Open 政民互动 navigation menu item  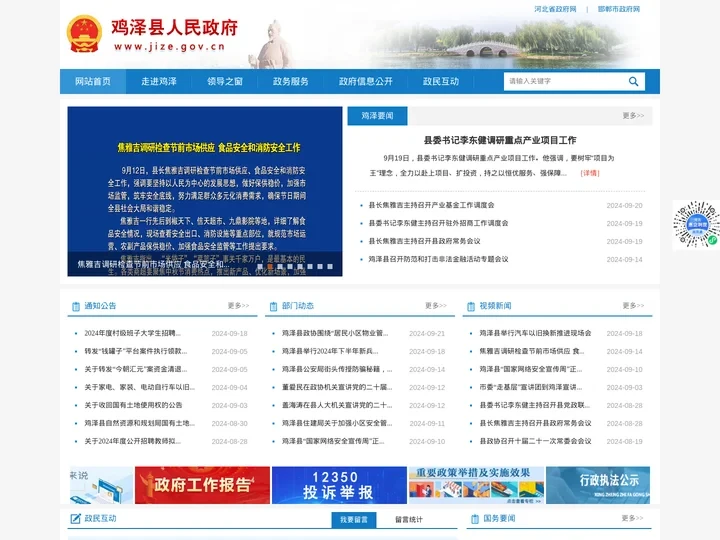click(441, 81)
